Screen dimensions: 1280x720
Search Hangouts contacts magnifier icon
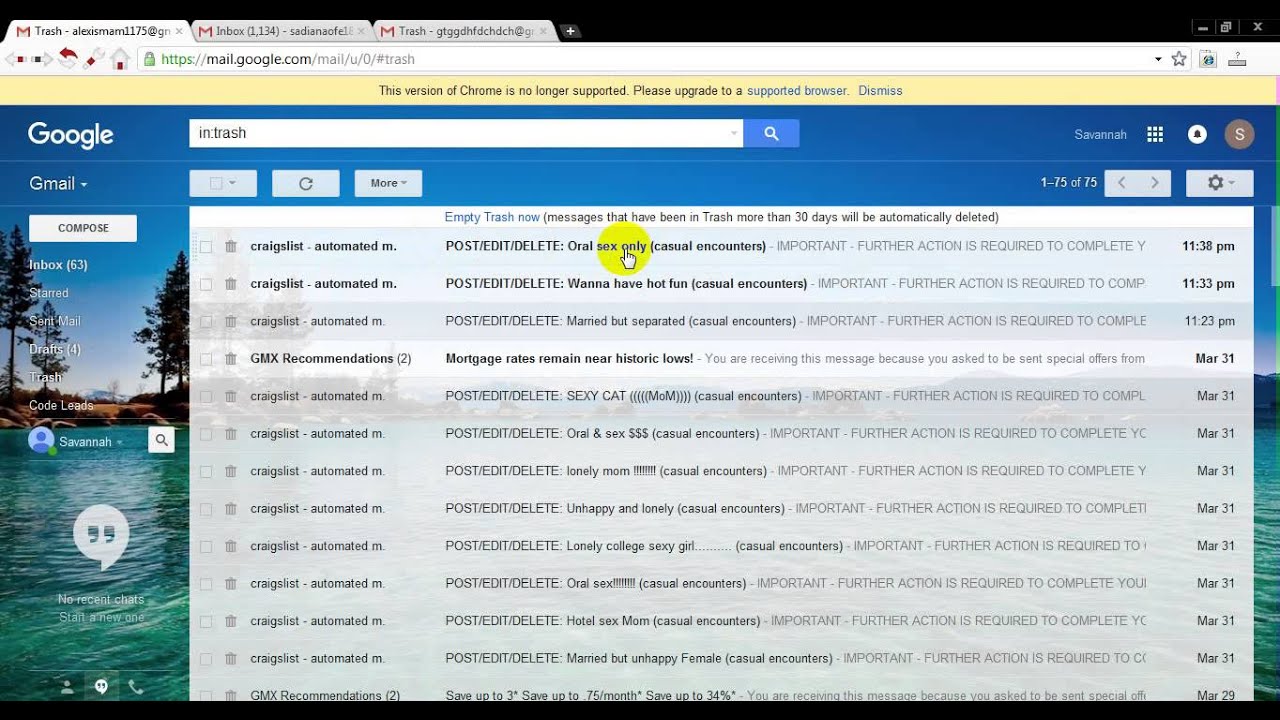pos(161,440)
